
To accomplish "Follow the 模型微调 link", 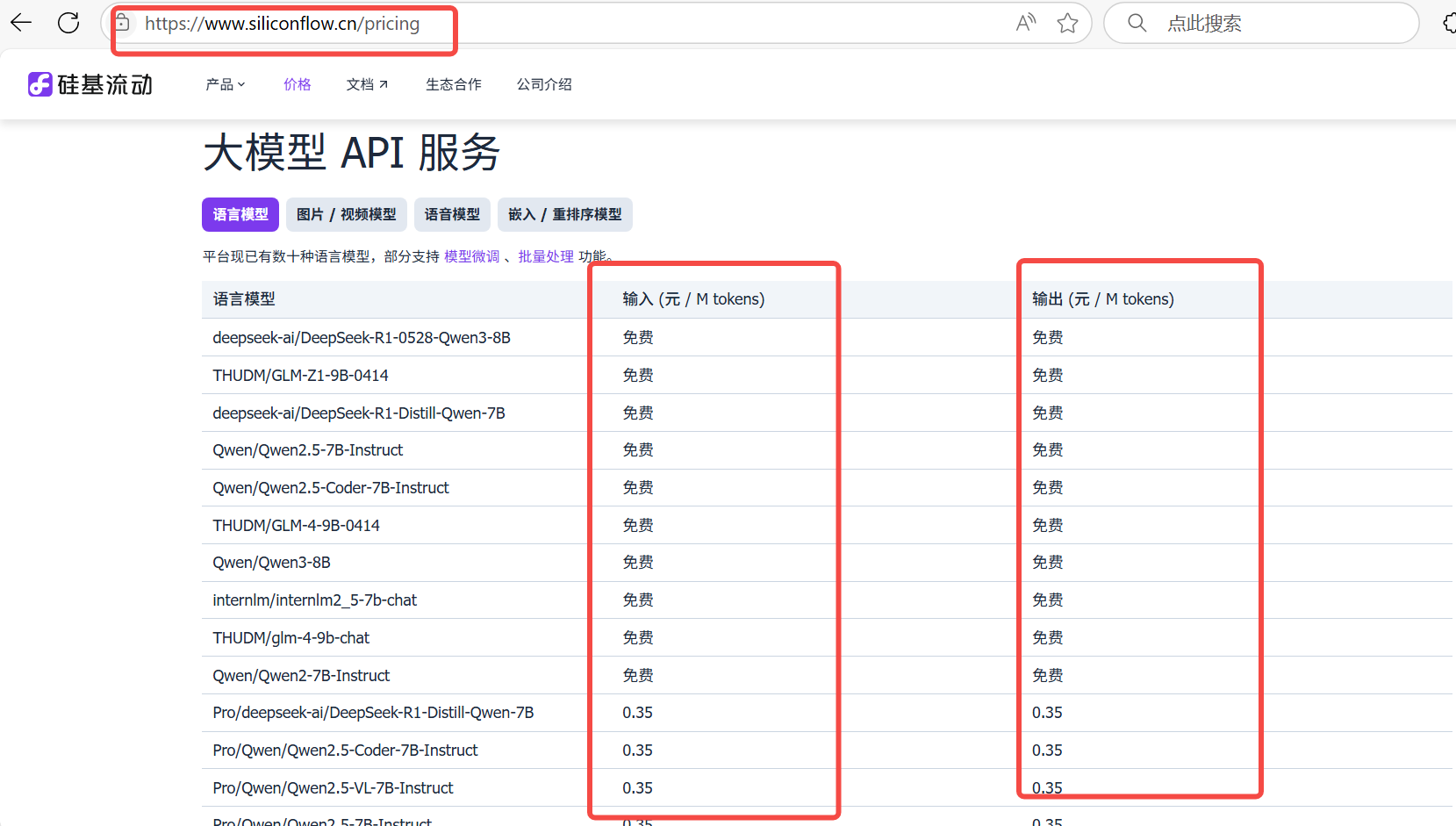I will tap(472, 256).
